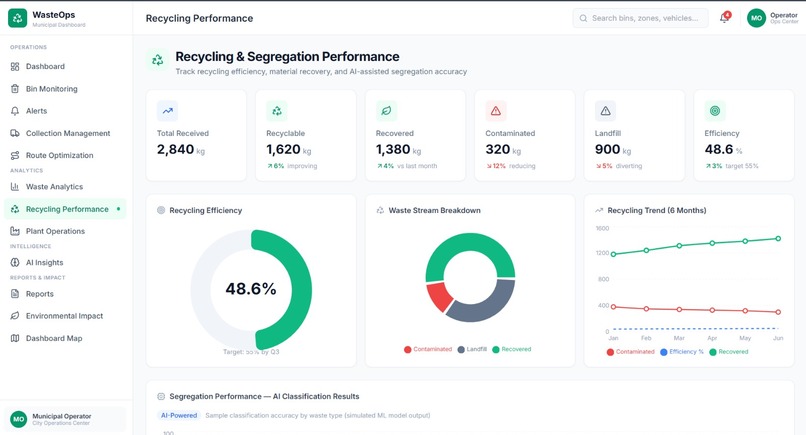Viewport: 806px width, 435px height.
Task: Click the Efficiency card target icon
Action: coord(715,111)
